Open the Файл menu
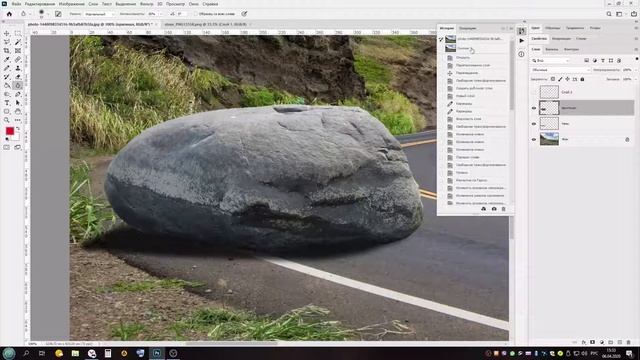 16,4
